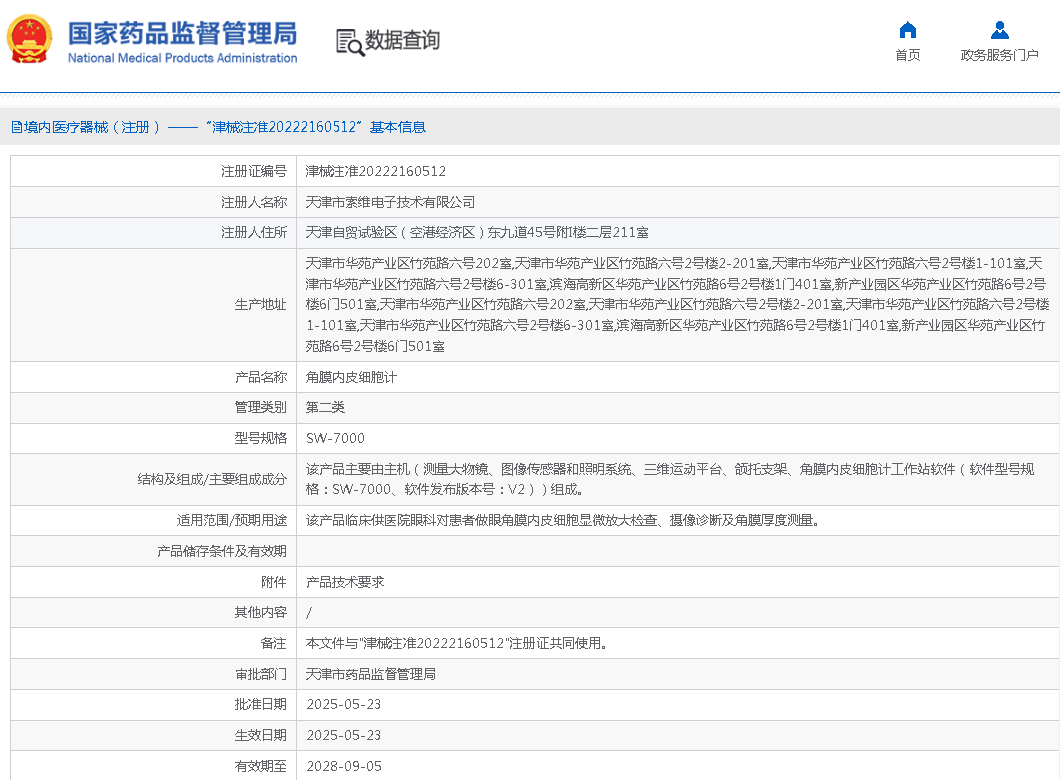Image resolution: width=1060 pixels, height=780 pixels.
Task: Click the 结构及组成/主要组成成分 label
Action: tap(212, 479)
